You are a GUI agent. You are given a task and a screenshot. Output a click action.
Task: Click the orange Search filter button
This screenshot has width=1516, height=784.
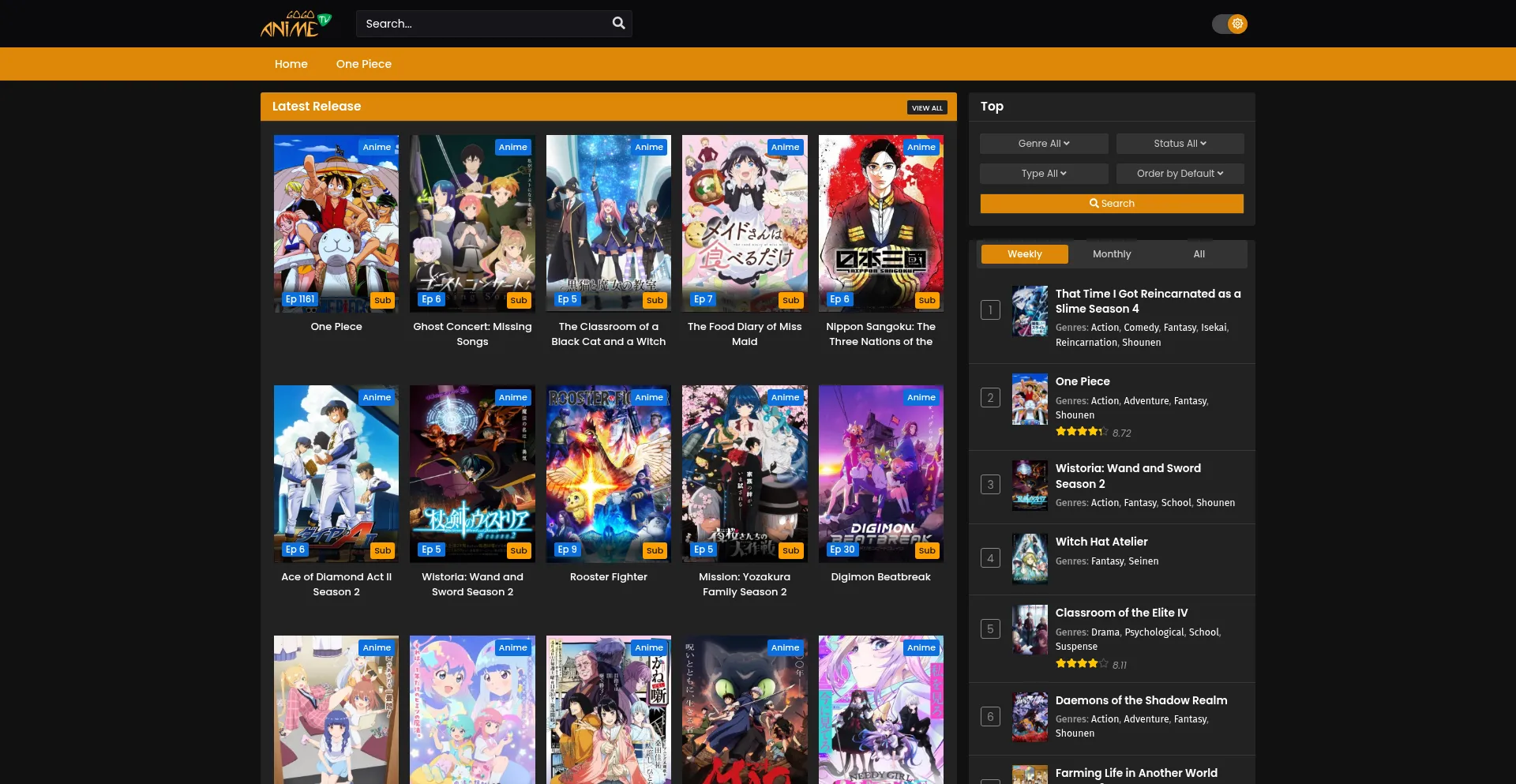pyautogui.click(x=1112, y=204)
